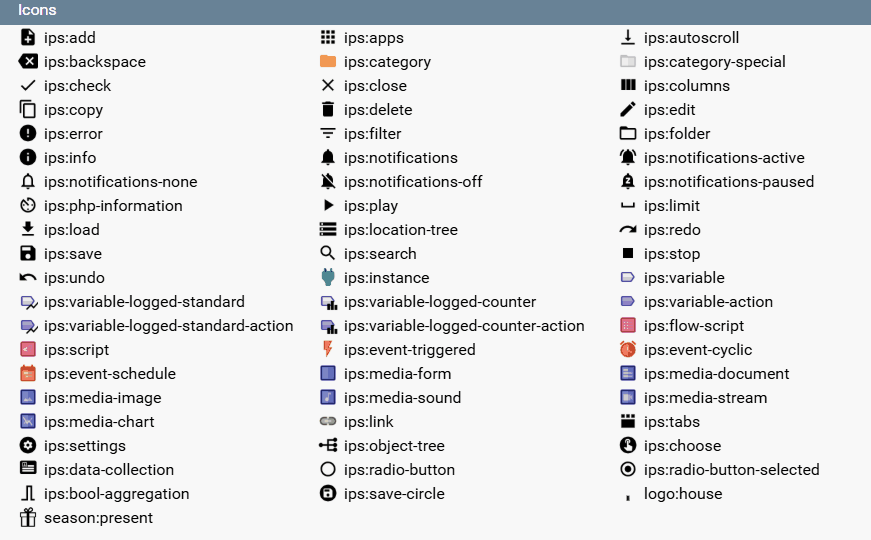Viewport: 871px width, 540px height.
Task: Click the ips:event-cyclic alarm clock icon
Action: pos(628,350)
